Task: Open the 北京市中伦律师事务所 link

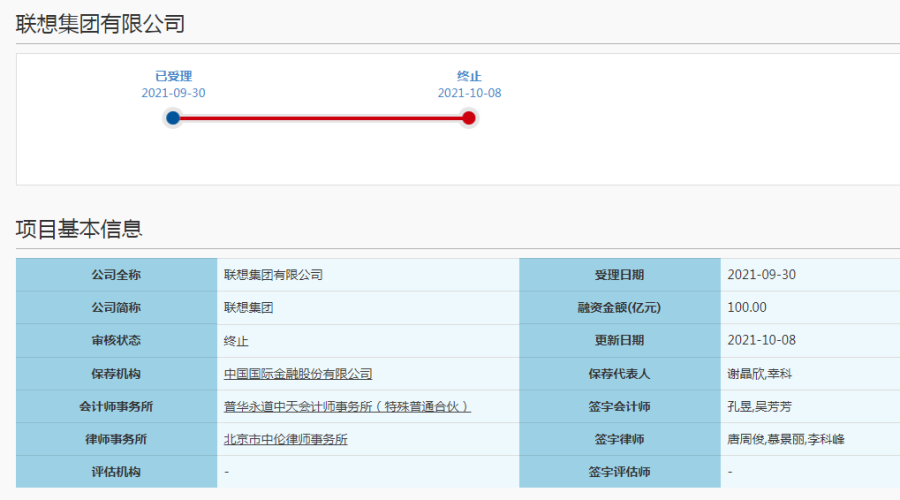Action: point(286,439)
